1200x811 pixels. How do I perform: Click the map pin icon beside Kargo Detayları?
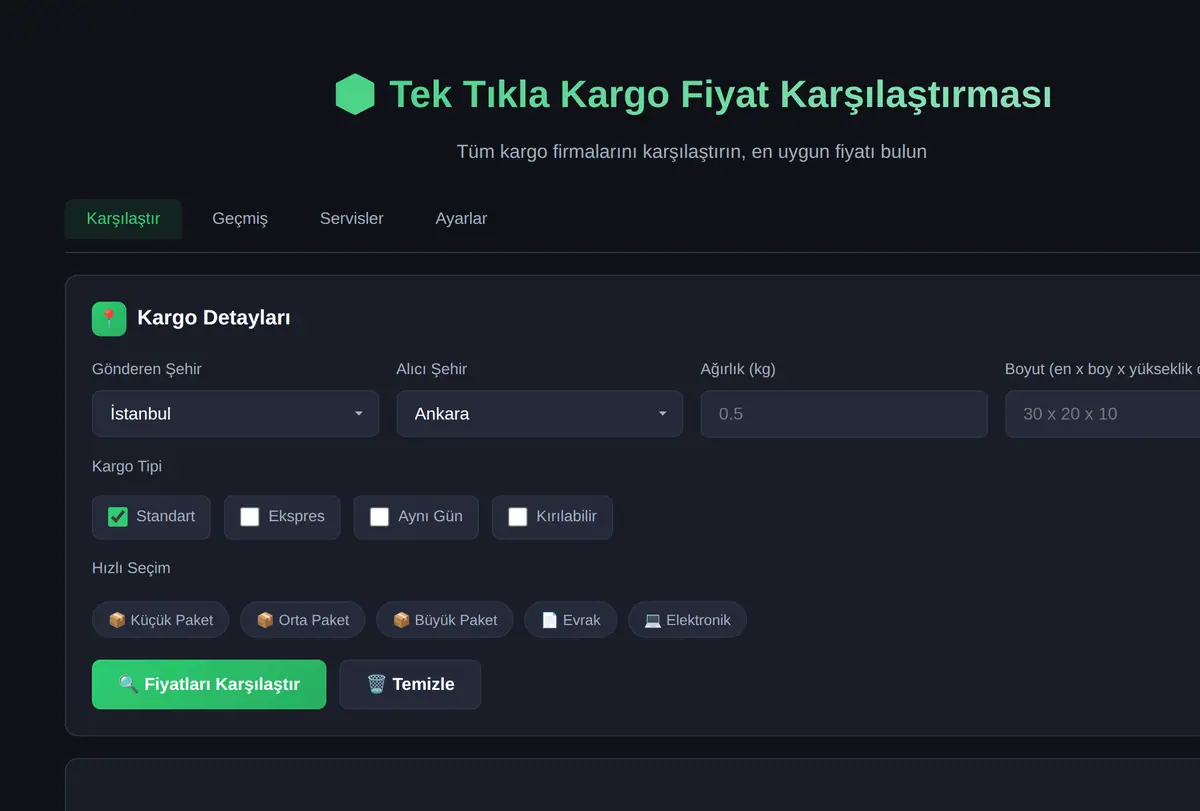109,319
